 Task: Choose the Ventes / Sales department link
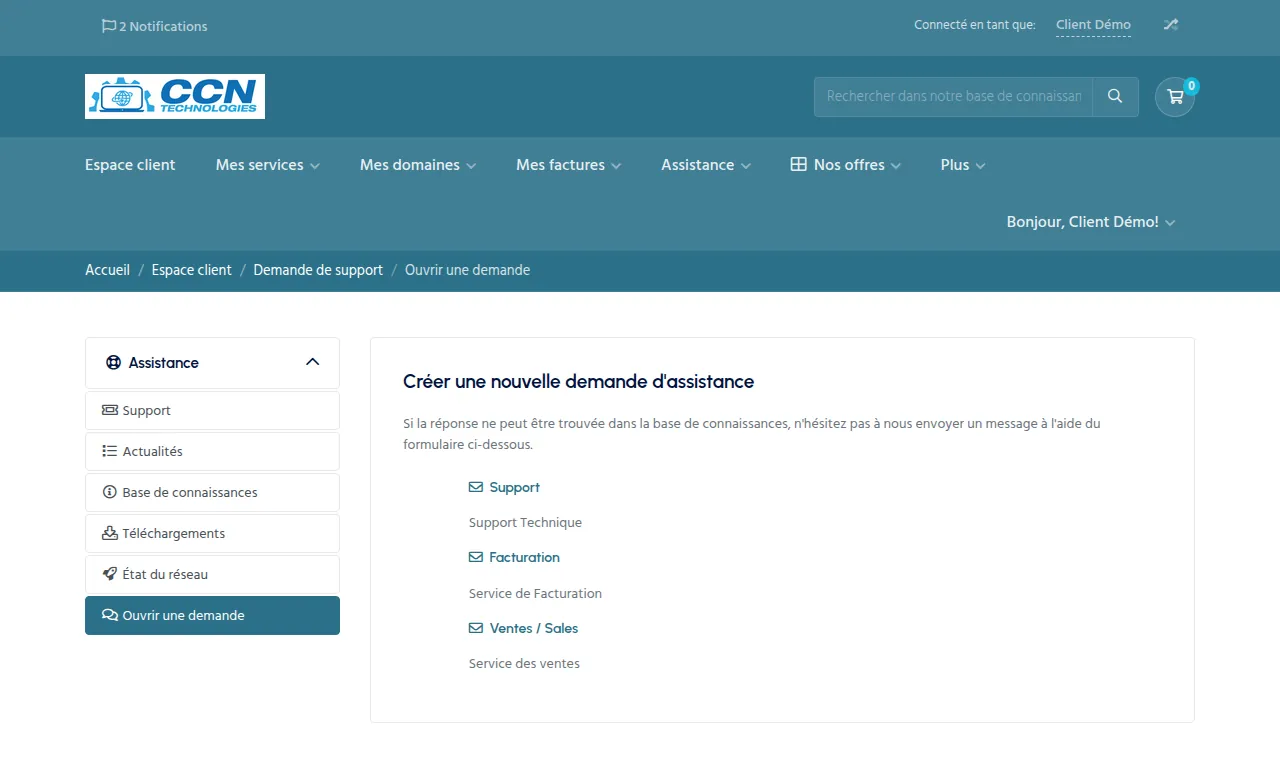point(523,629)
